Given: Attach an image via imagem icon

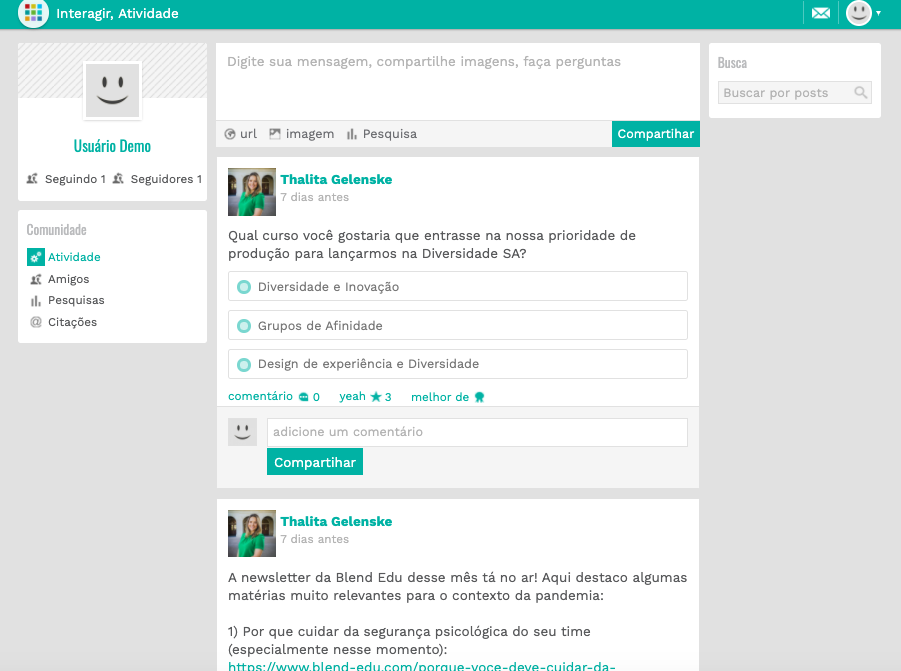Looking at the screenshot, I should click(x=275, y=134).
